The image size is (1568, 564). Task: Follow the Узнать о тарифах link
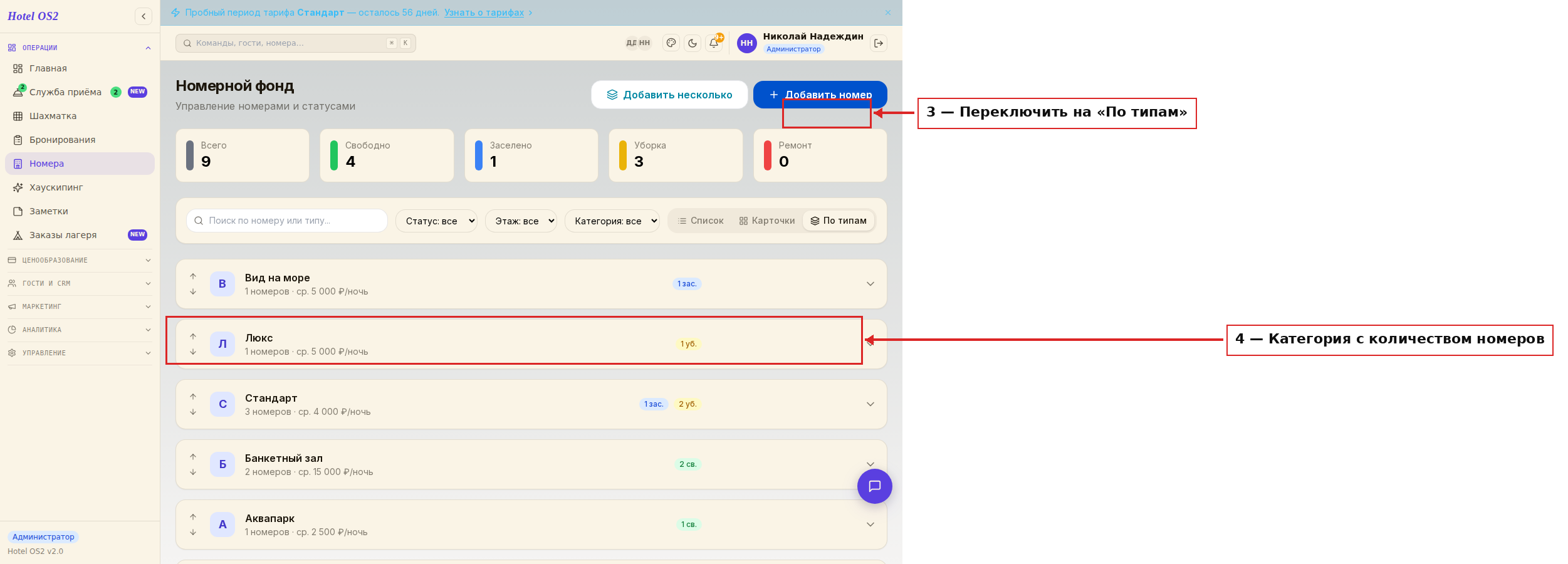point(484,13)
